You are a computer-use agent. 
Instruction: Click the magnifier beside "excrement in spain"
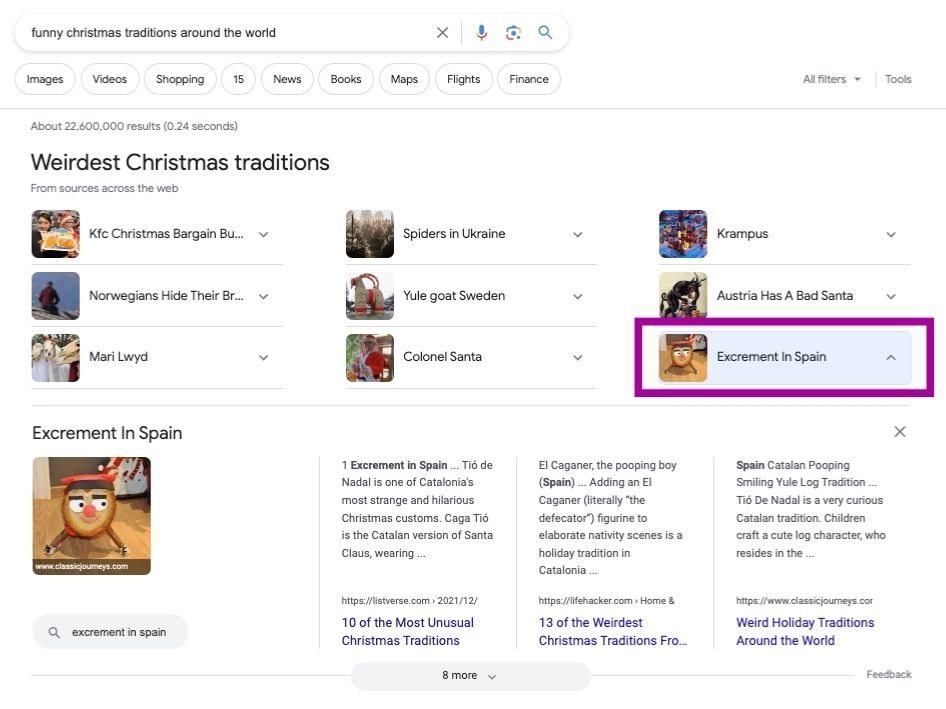pos(55,631)
